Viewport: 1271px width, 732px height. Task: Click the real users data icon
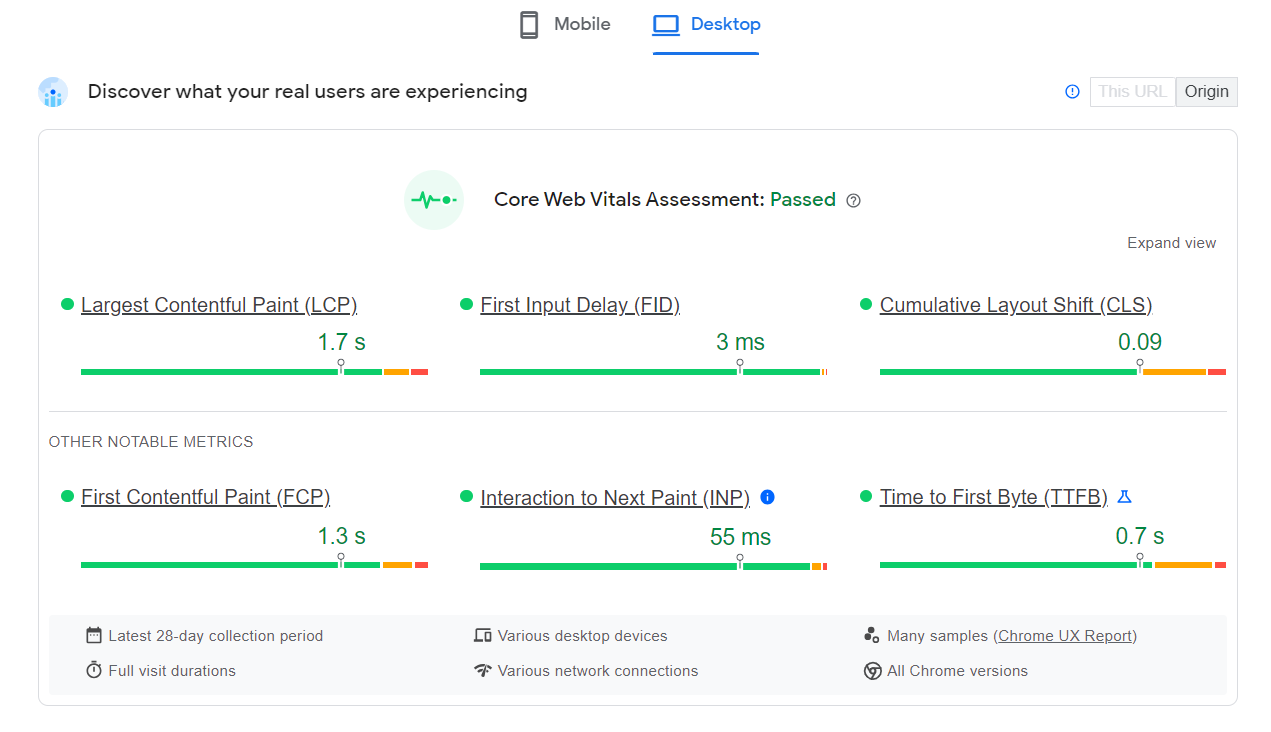pyautogui.click(x=53, y=93)
